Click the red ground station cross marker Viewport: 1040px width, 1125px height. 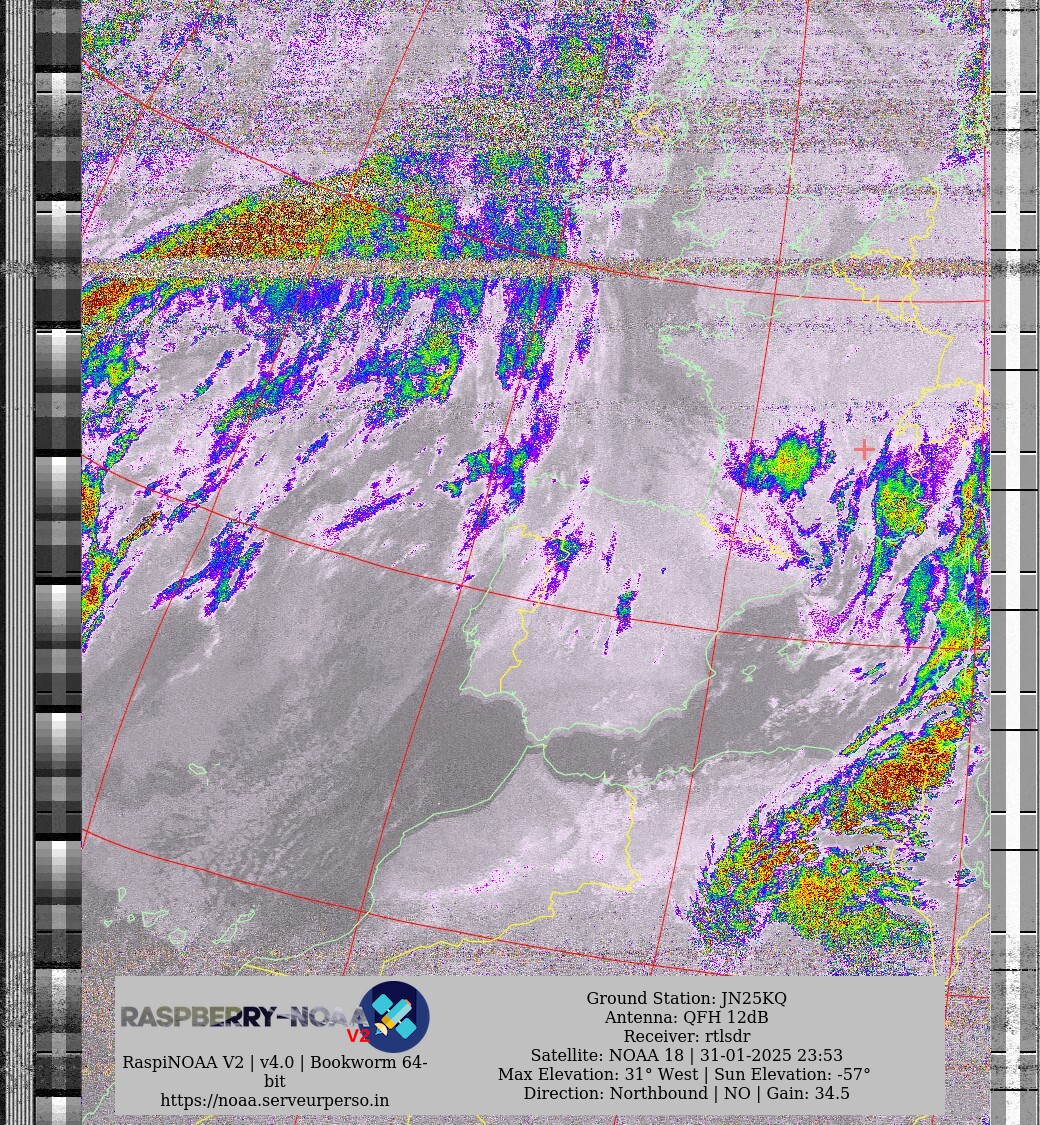(863, 450)
